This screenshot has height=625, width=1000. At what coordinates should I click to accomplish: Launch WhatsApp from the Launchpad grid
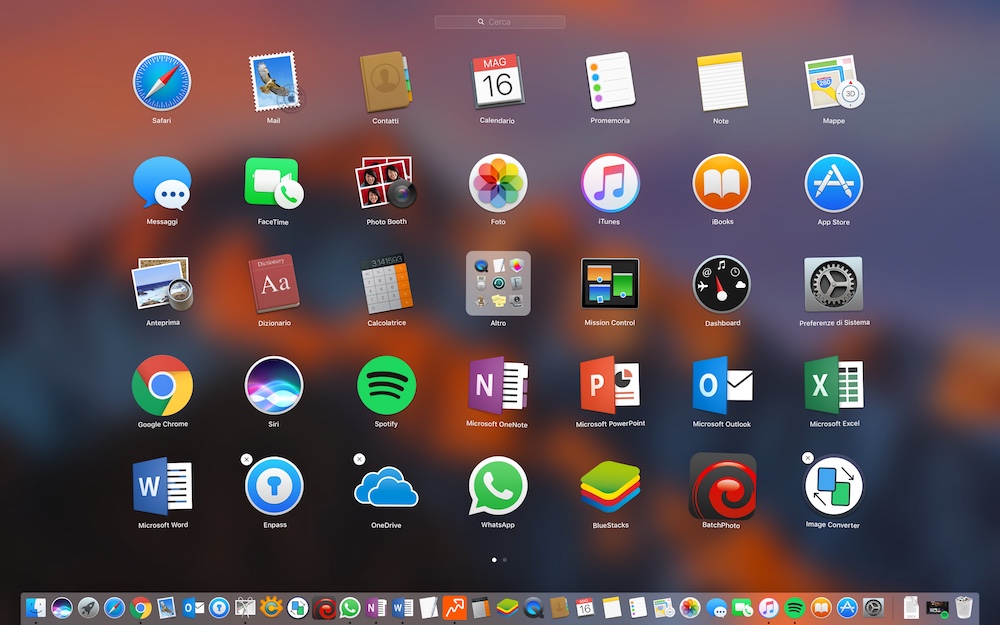(498, 486)
